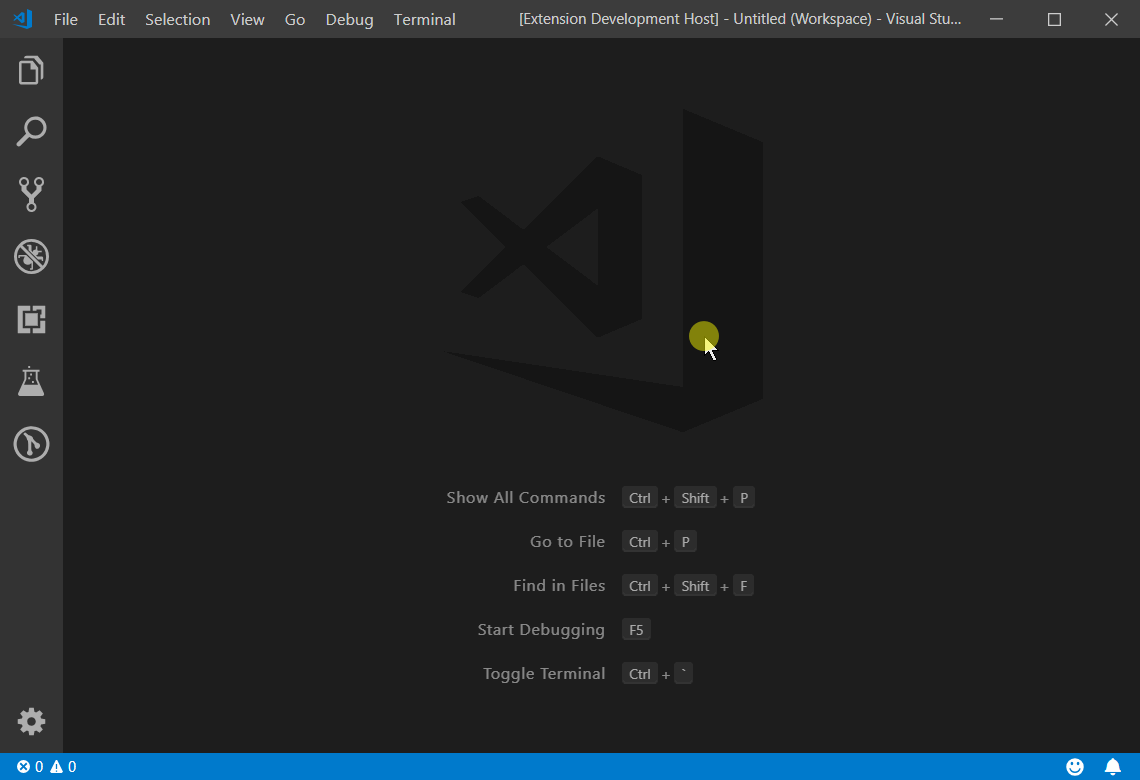The height and width of the screenshot is (780, 1140).
Task: Click the P key hint beside Show All Commands
Action: click(744, 498)
